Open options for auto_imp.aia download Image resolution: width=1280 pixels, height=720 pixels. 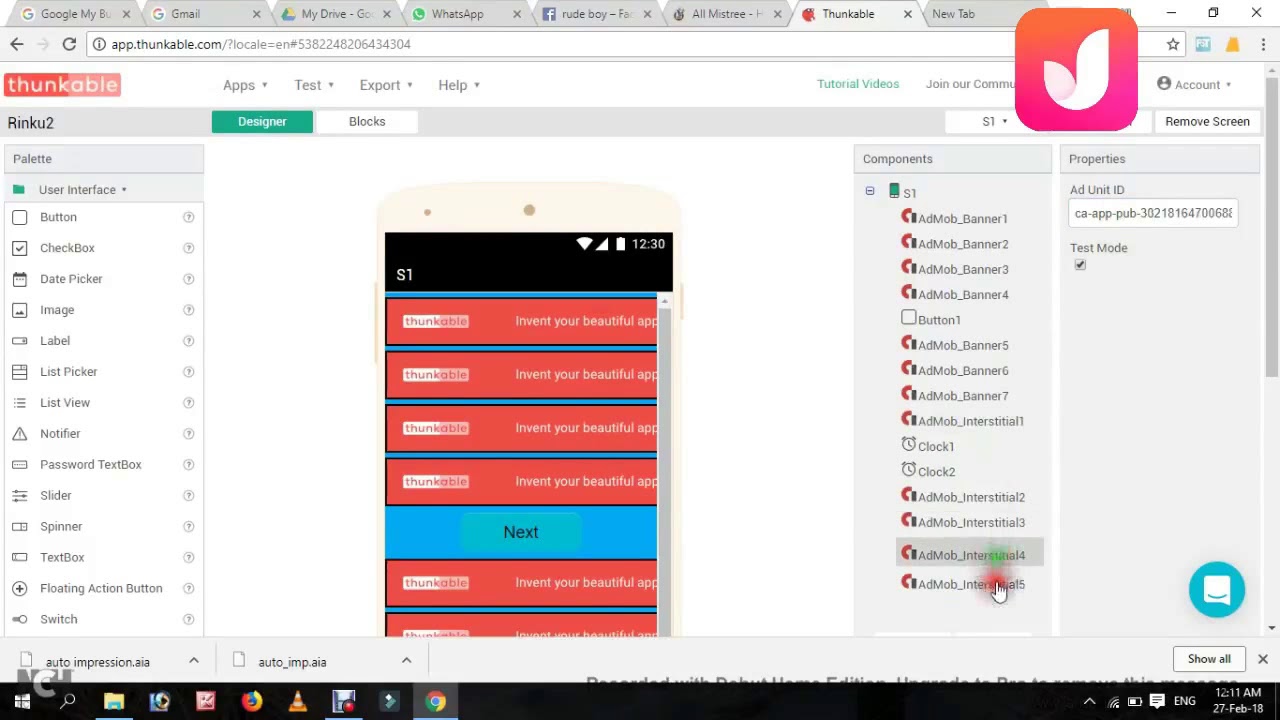coord(406,661)
